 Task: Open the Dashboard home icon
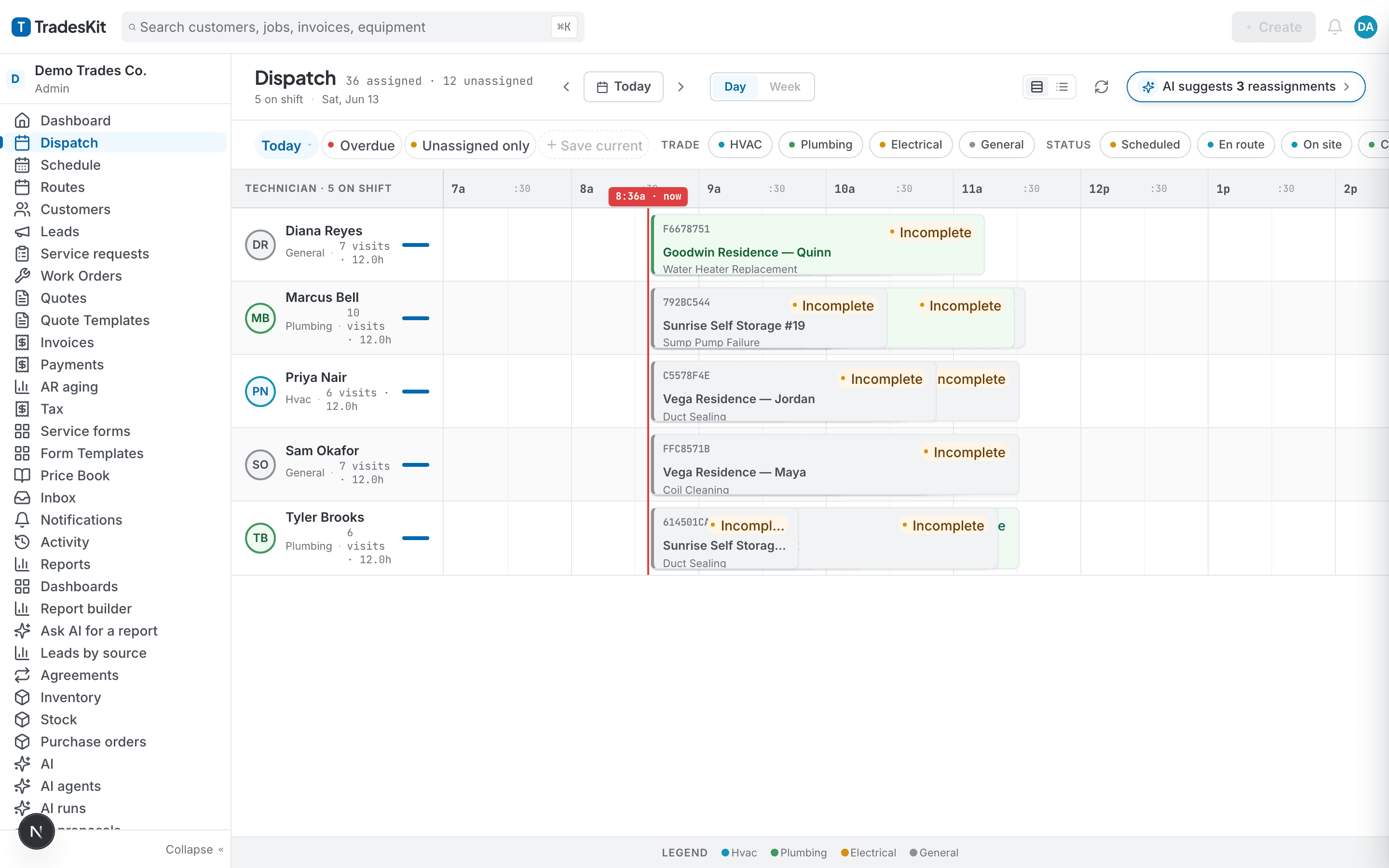[x=22, y=121]
